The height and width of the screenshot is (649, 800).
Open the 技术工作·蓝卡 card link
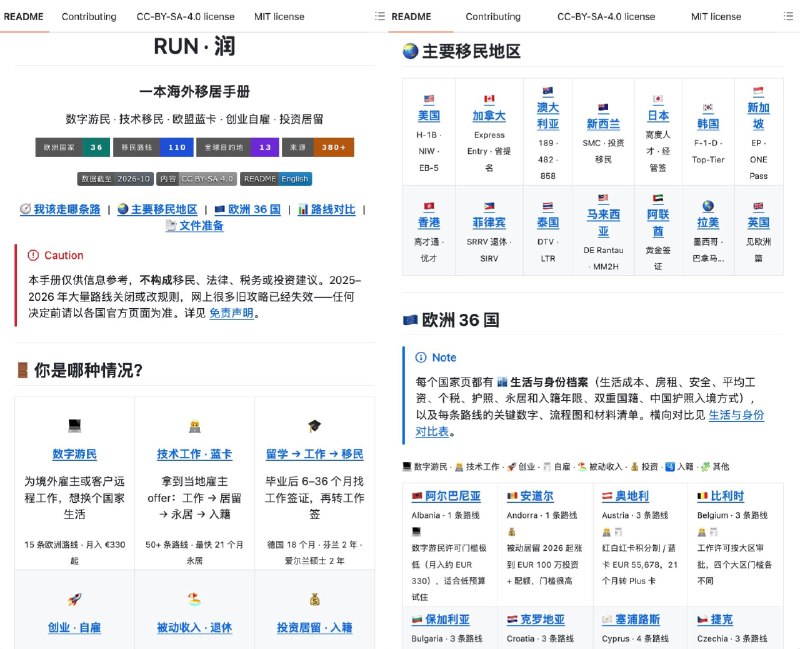(x=194, y=454)
